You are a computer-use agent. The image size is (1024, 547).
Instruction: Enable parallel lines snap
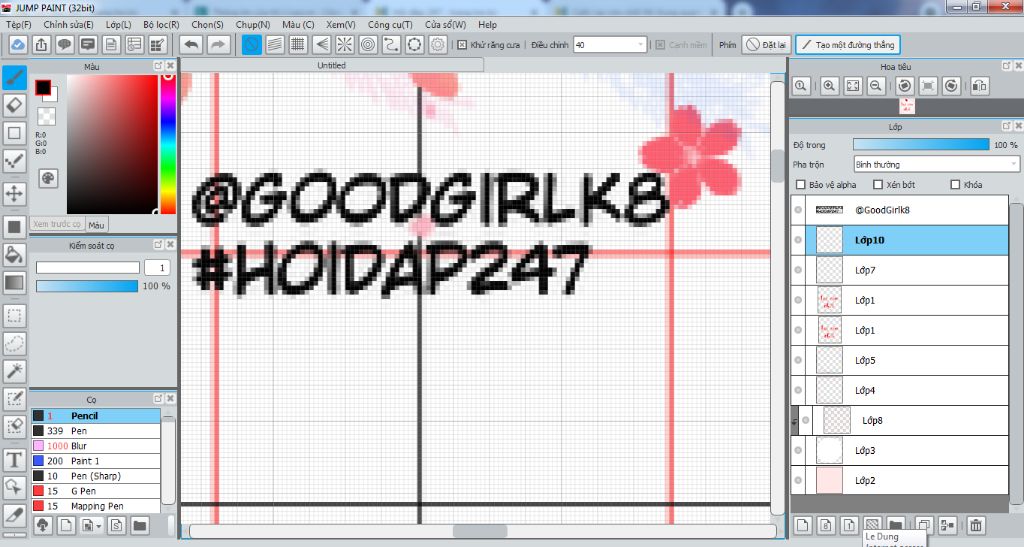click(x=275, y=45)
